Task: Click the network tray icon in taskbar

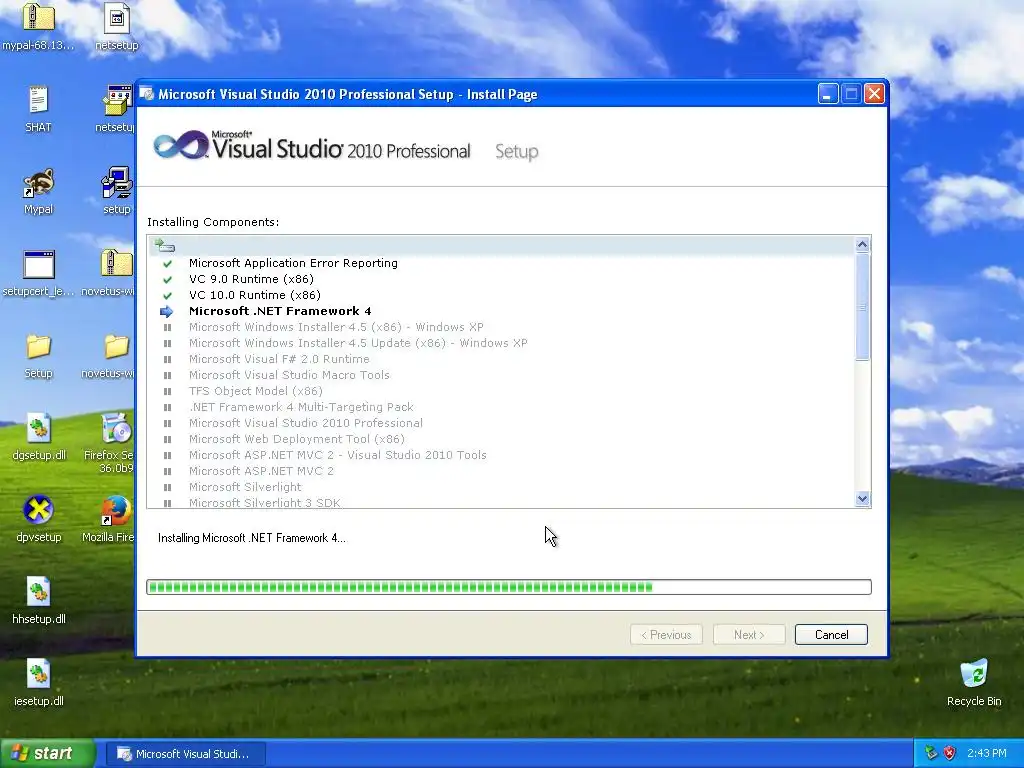Action: tap(931, 753)
